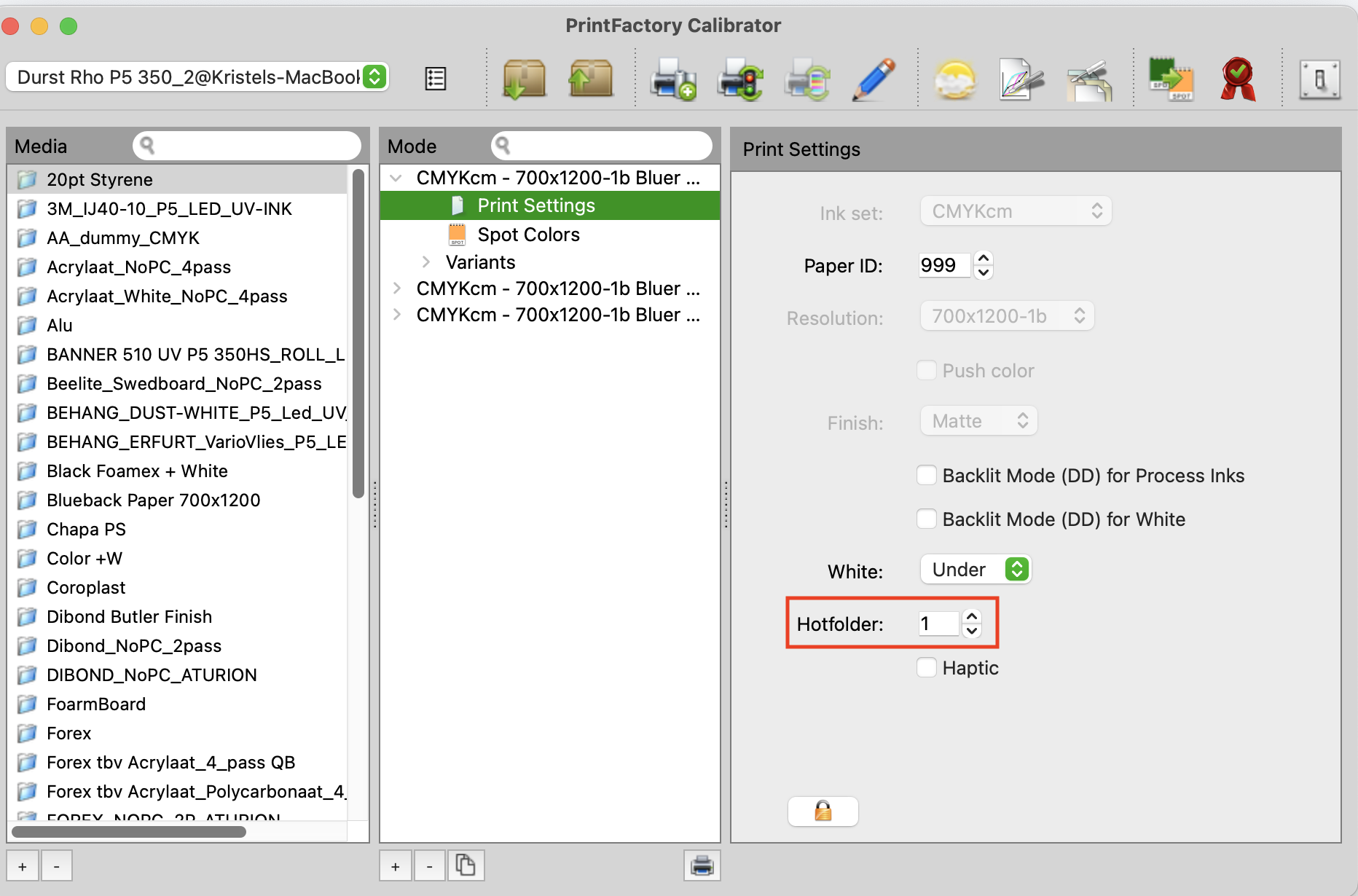
Task: Click the Mode search magnifier icon
Action: 502,146
